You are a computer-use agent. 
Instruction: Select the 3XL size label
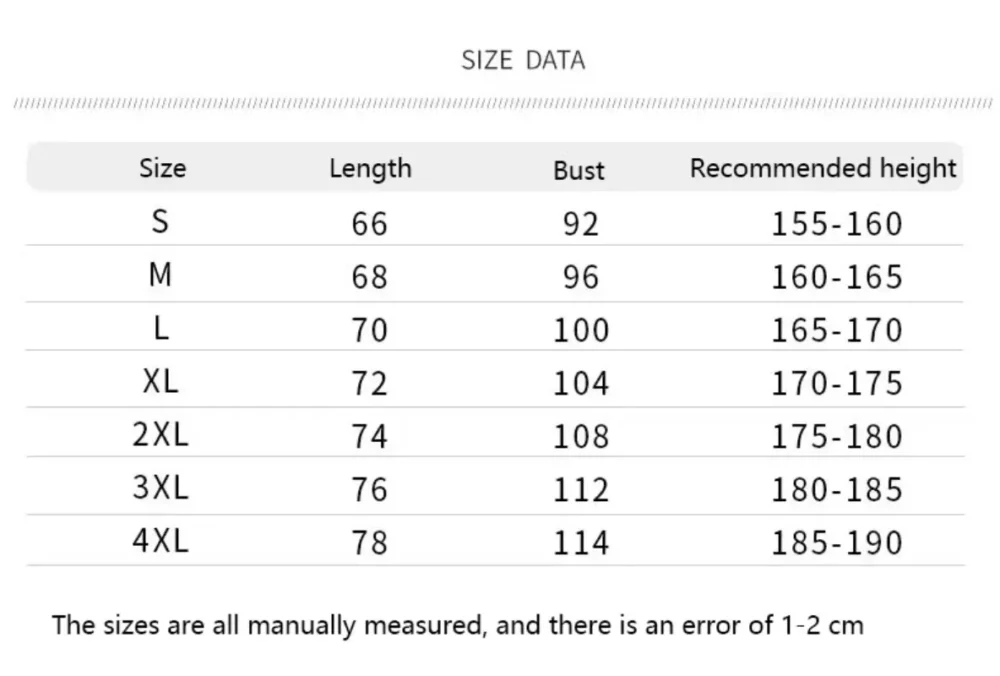[160, 488]
